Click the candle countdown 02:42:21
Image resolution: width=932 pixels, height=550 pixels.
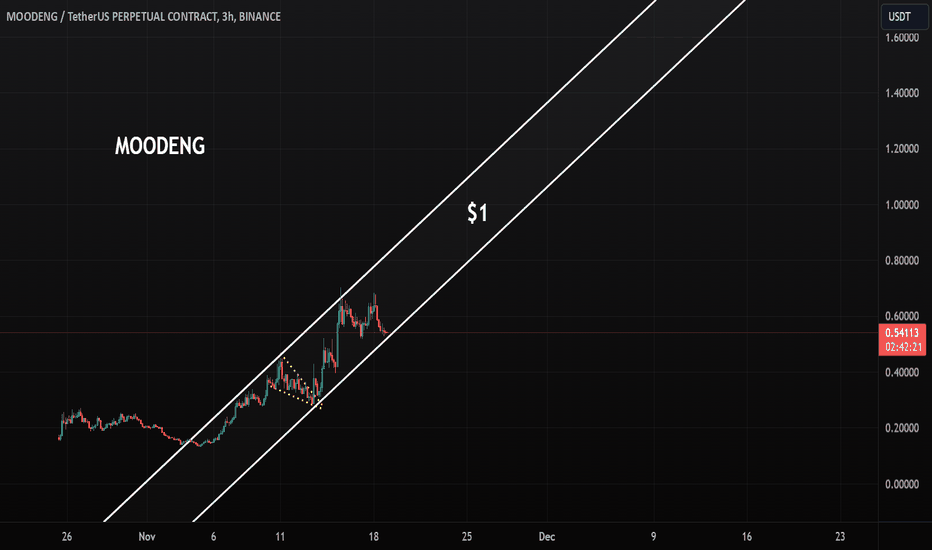pos(902,347)
